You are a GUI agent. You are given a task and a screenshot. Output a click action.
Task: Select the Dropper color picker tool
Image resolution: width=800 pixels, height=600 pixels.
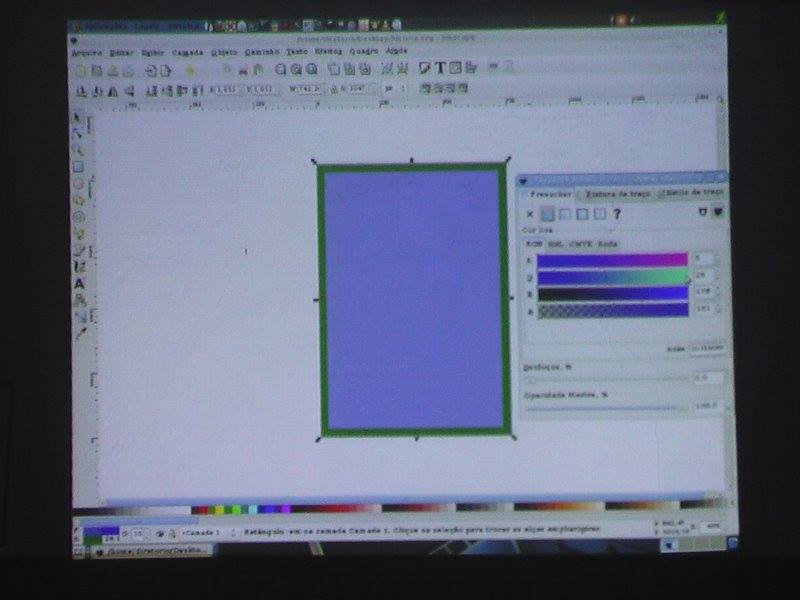[79, 332]
